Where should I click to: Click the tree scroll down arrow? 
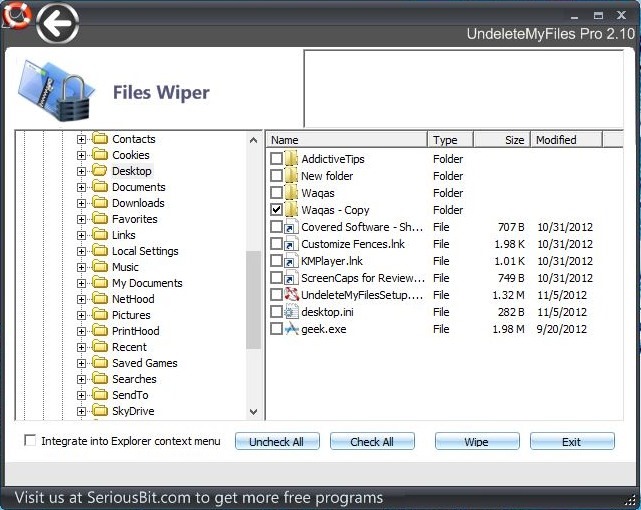(x=253, y=412)
